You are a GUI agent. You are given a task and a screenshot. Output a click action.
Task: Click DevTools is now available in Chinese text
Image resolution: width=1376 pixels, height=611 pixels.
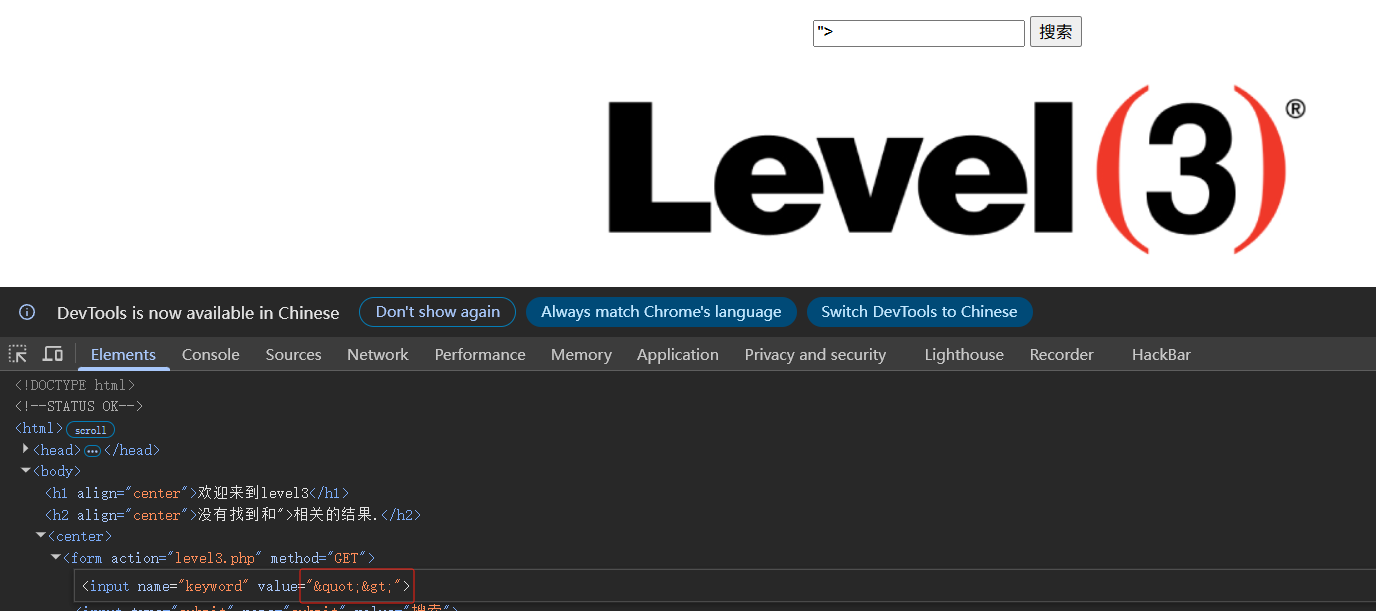[x=198, y=313]
